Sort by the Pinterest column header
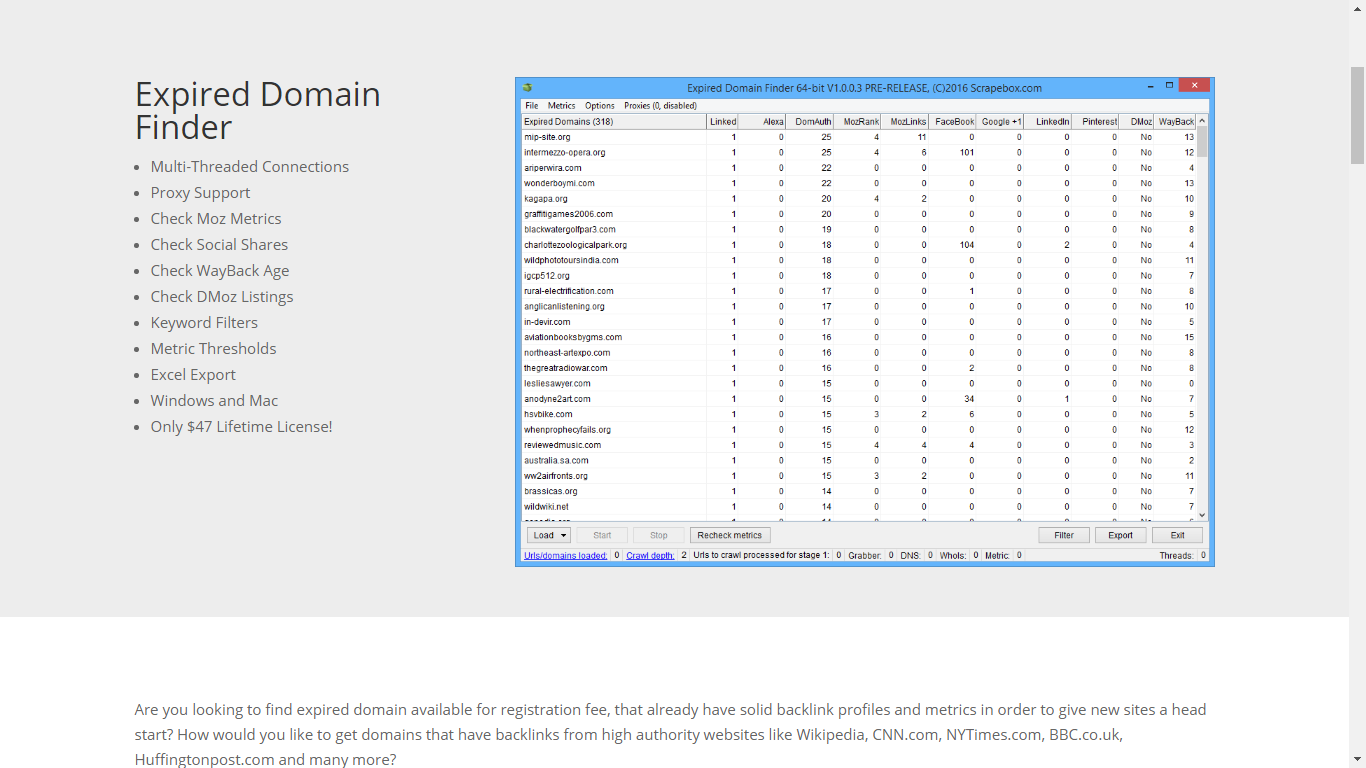This screenshot has height=768, width=1366. coord(1095,121)
